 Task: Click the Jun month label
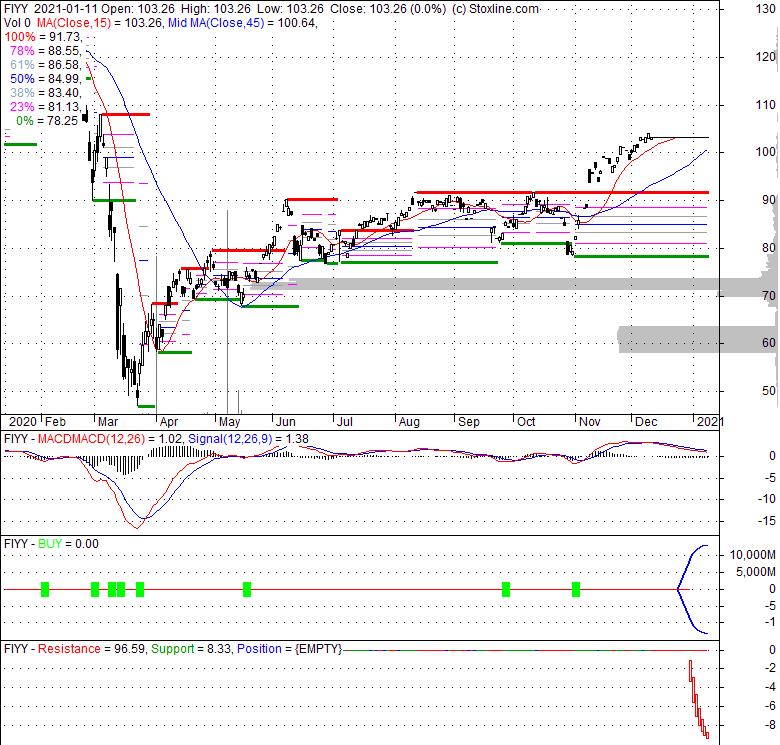(286, 422)
